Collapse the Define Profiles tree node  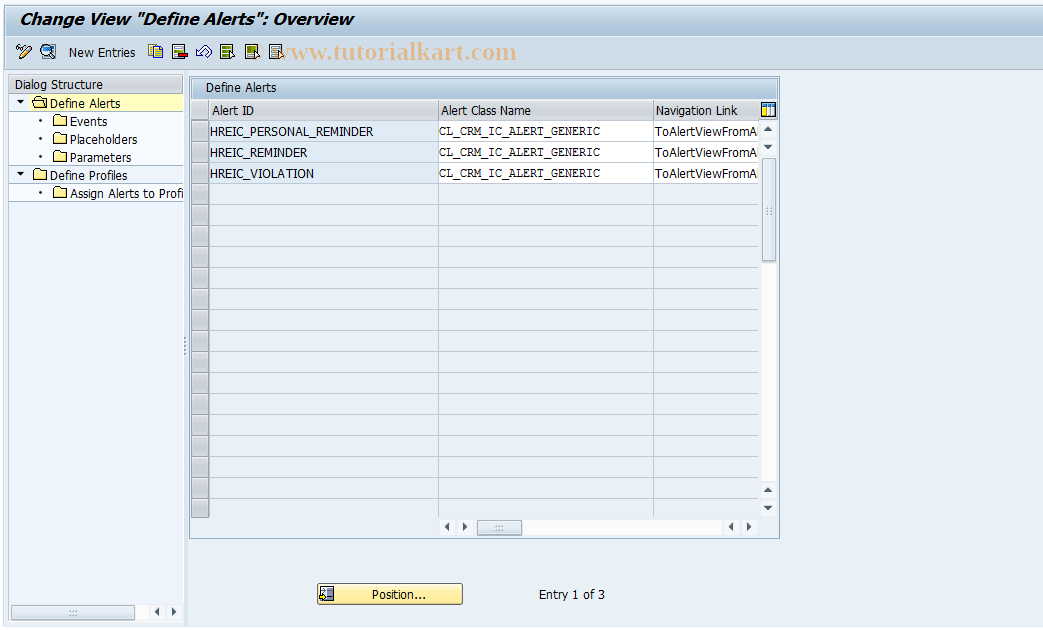point(21,174)
